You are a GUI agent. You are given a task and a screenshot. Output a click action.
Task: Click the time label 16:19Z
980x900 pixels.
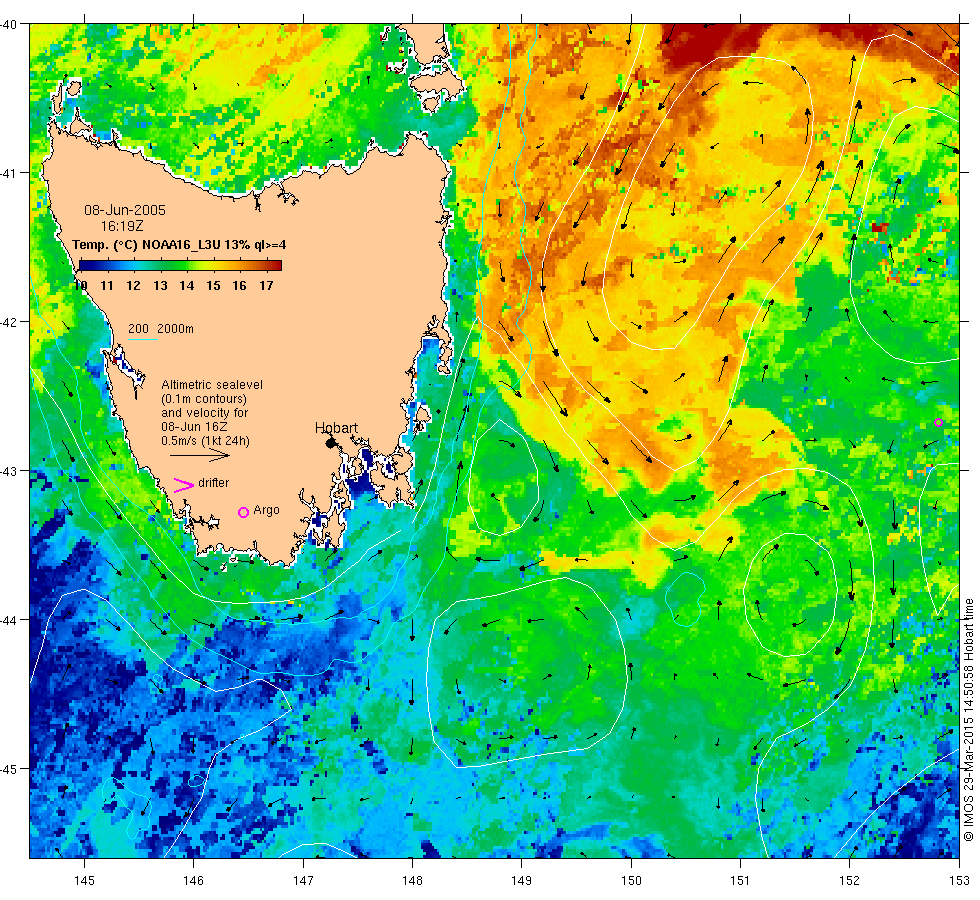tap(122, 226)
